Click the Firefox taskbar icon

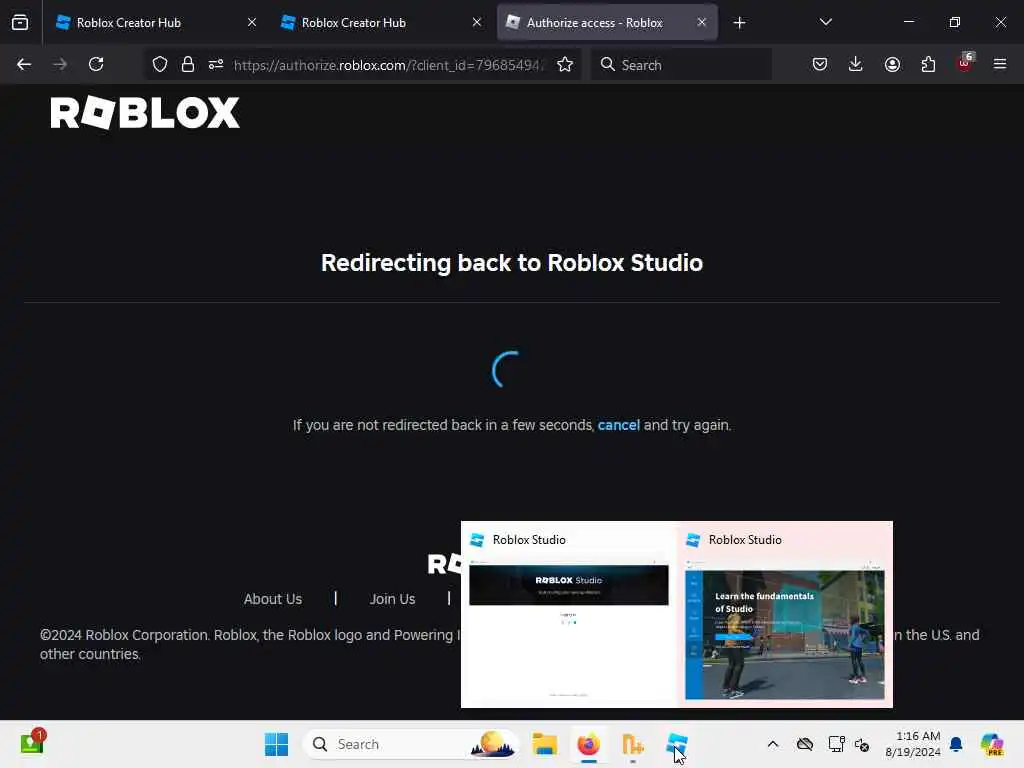589,744
